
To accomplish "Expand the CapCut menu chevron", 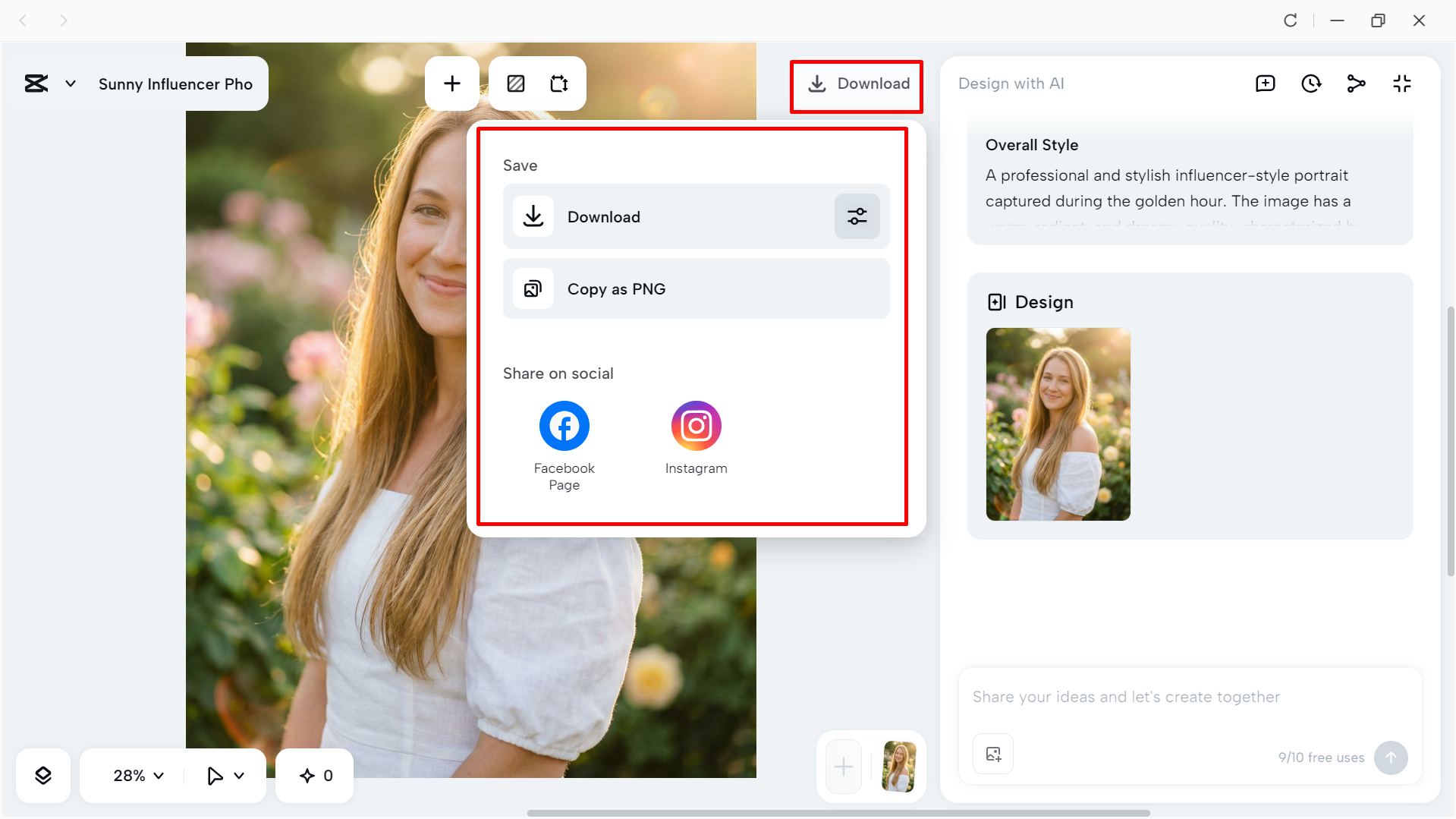I will pos(71,83).
